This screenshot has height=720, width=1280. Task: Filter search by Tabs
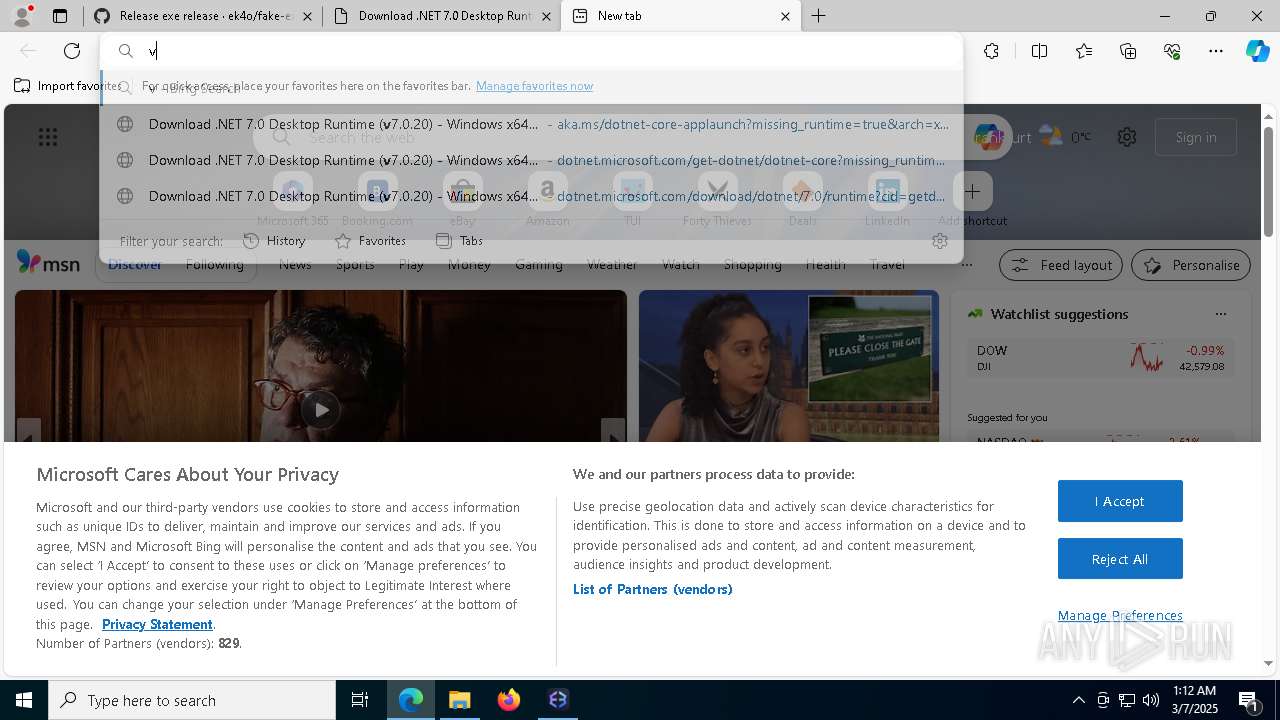point(459,241)
